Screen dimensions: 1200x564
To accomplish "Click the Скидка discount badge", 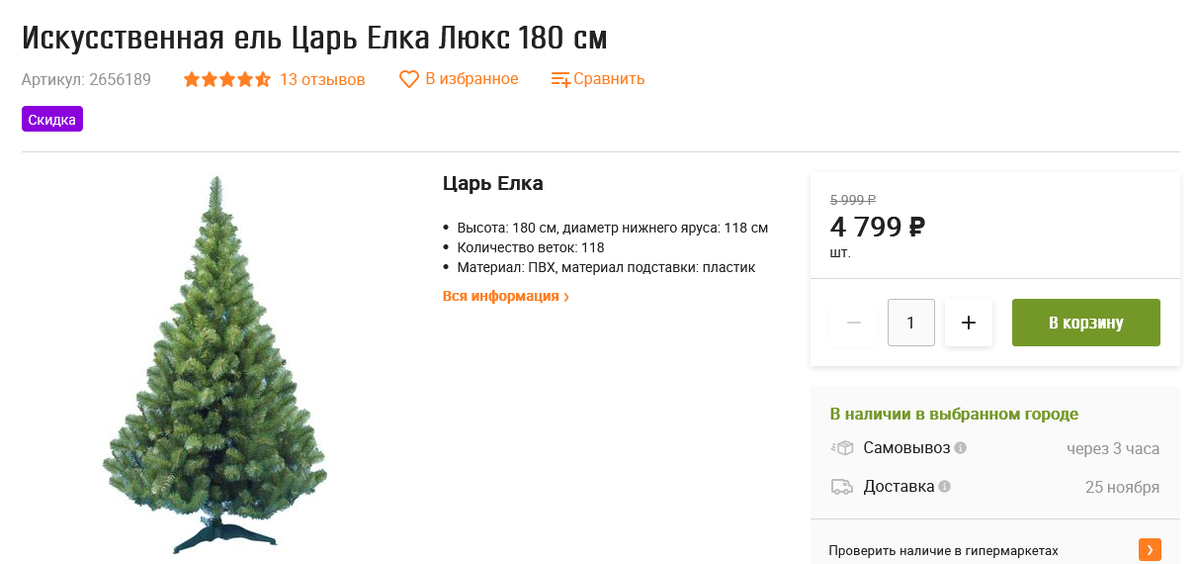I will pyautogui.click(x=52, y=119).
